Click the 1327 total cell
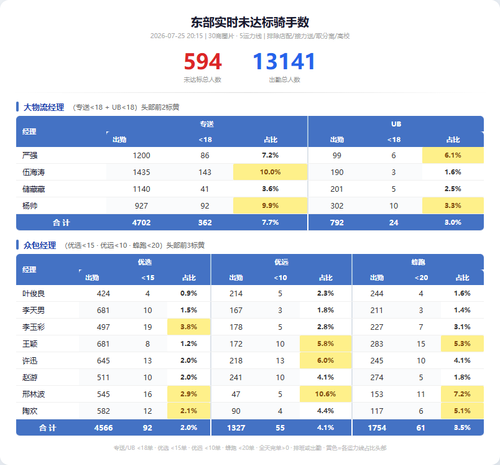 (236, 428)
